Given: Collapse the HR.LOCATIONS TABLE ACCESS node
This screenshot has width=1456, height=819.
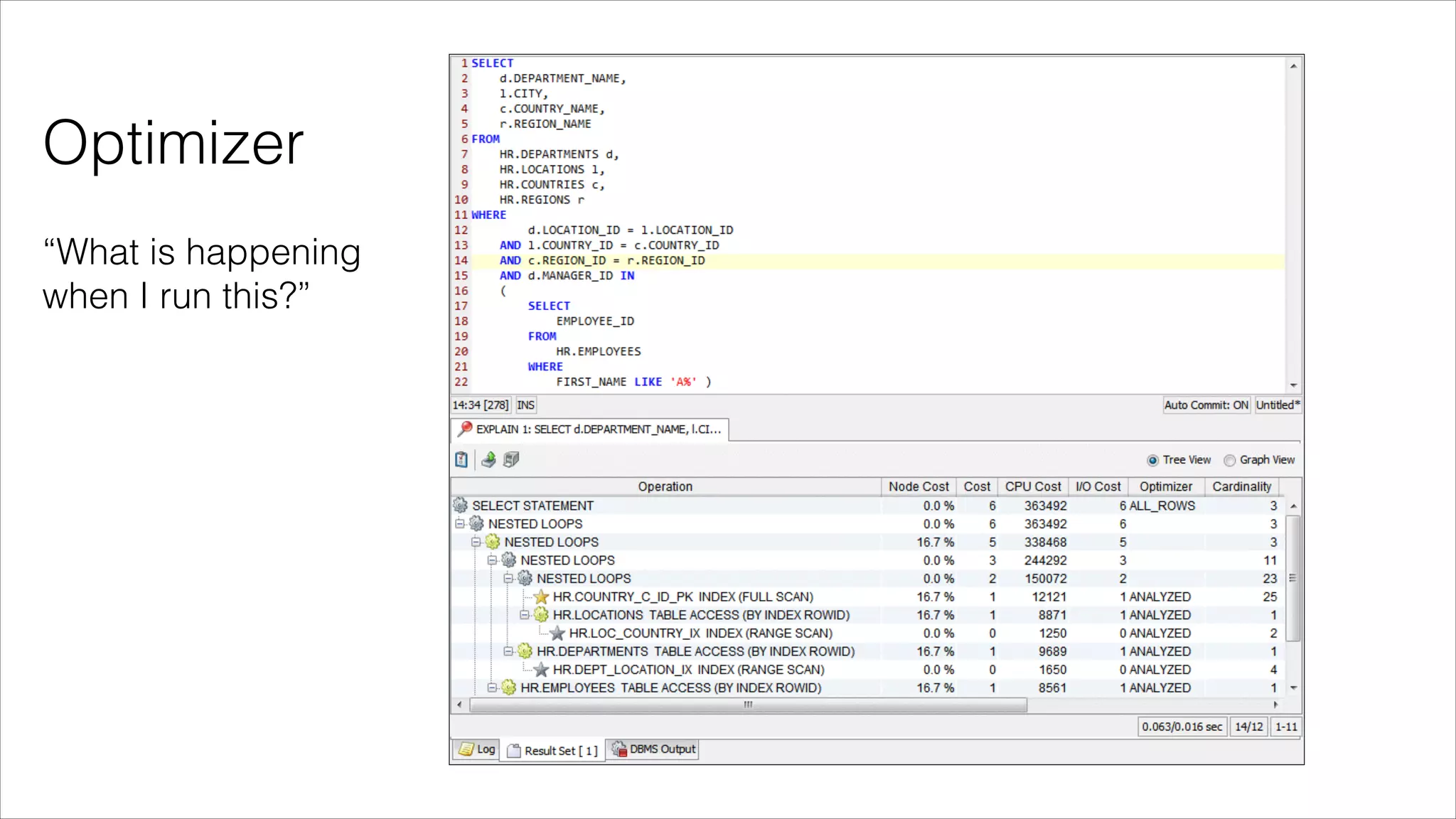Looking at the screenshot, I should [x=525, y=615].
